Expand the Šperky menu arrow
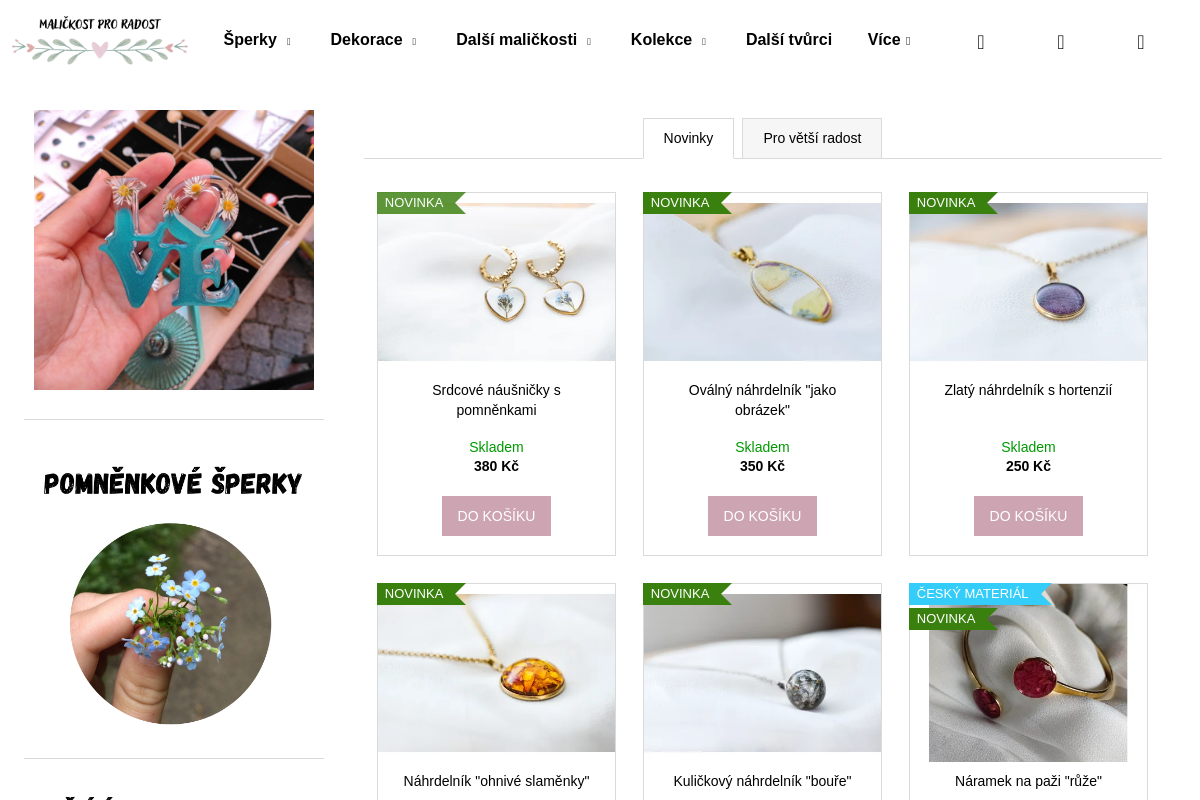The height and width of the screenshot is (800, 1200). coord(288,42)
